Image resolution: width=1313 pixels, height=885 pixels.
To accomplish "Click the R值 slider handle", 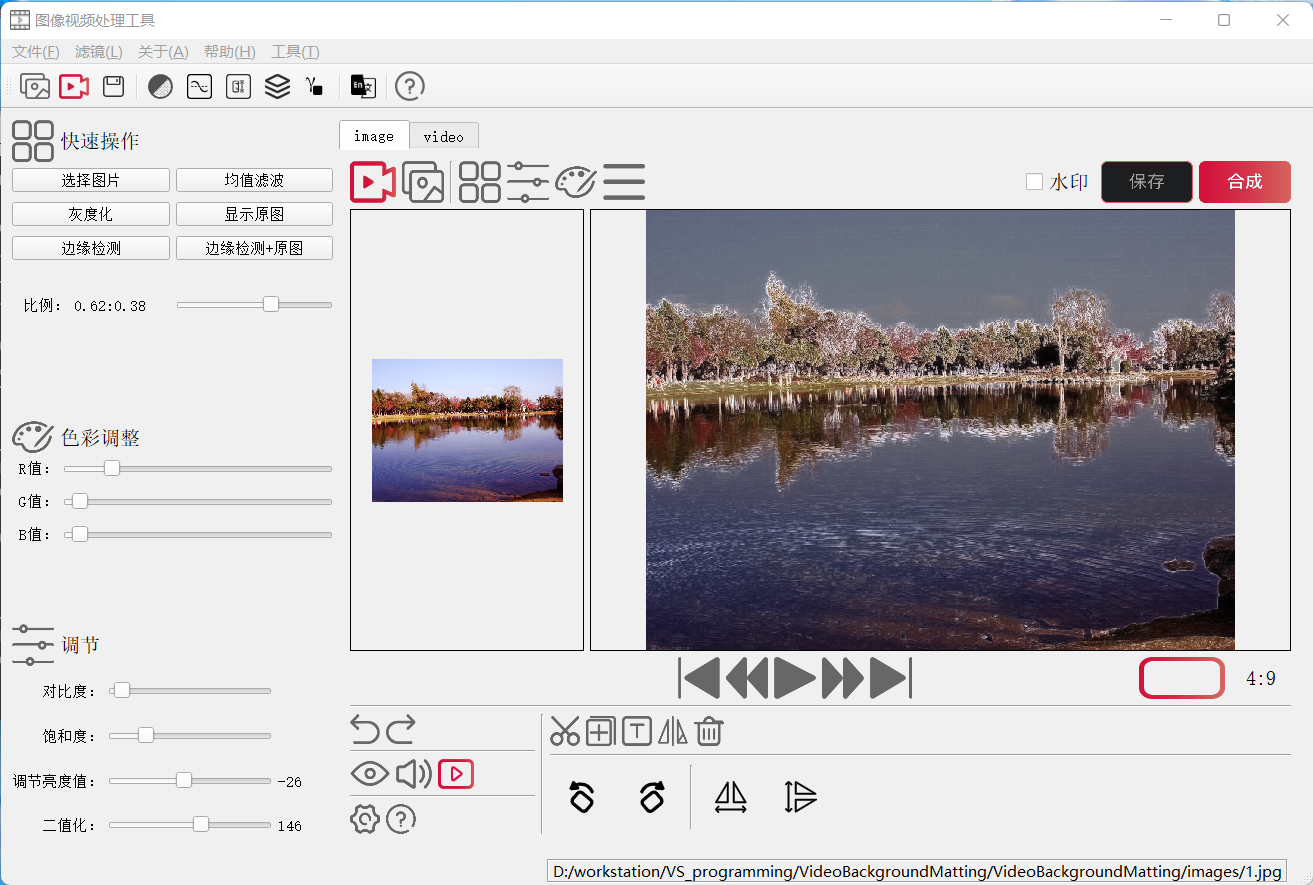I will pyautogui.click(x=112, y=468).
